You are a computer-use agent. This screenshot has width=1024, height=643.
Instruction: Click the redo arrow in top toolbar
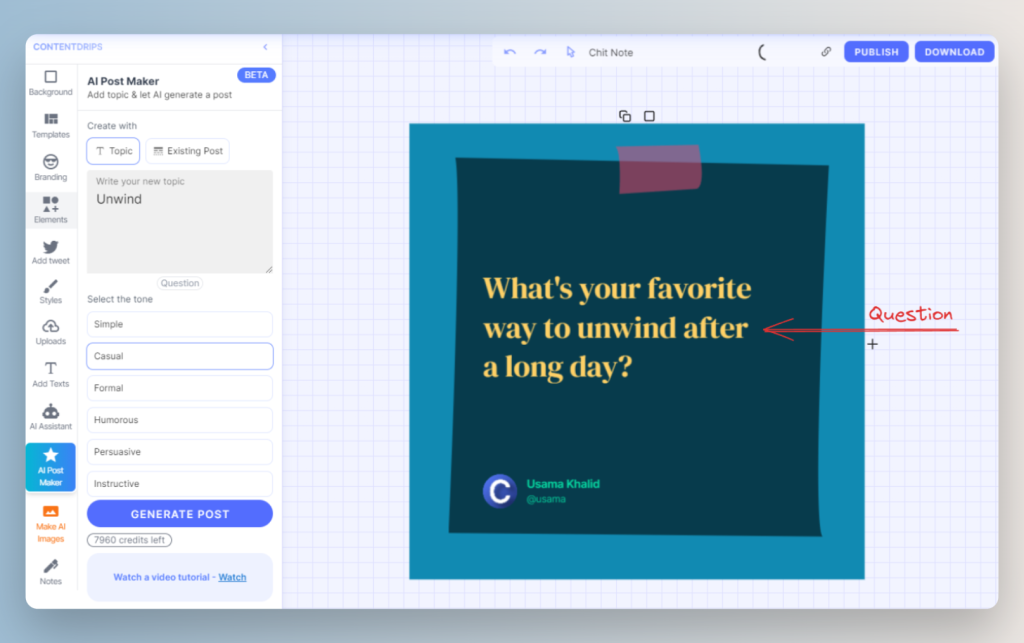[540, 52]
